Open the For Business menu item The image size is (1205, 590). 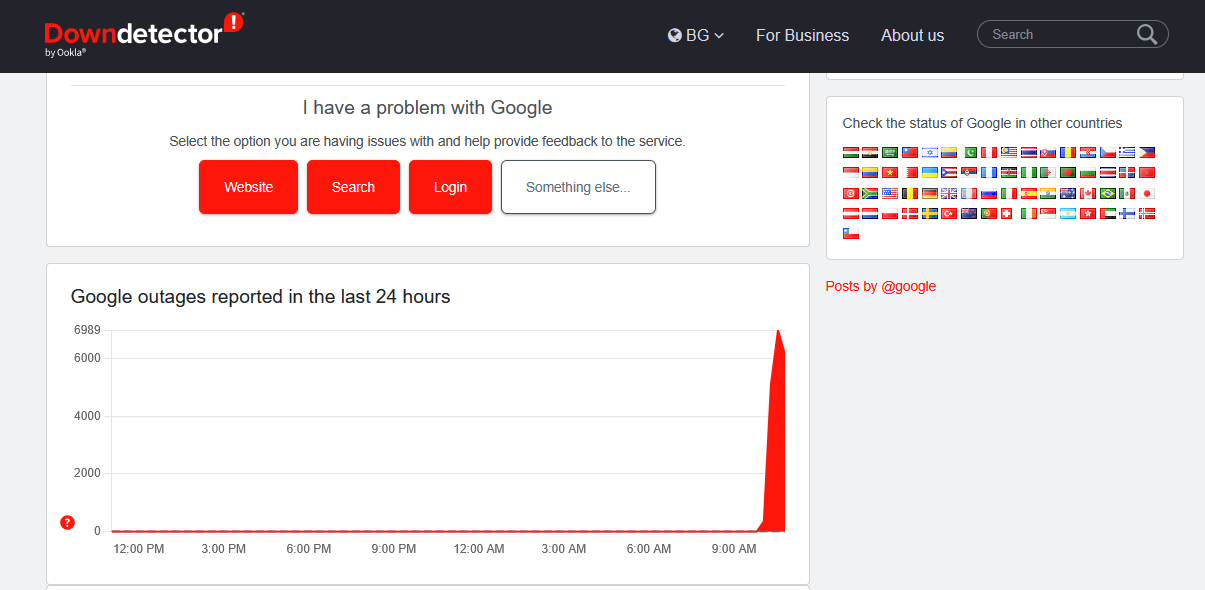coord(802,35)
